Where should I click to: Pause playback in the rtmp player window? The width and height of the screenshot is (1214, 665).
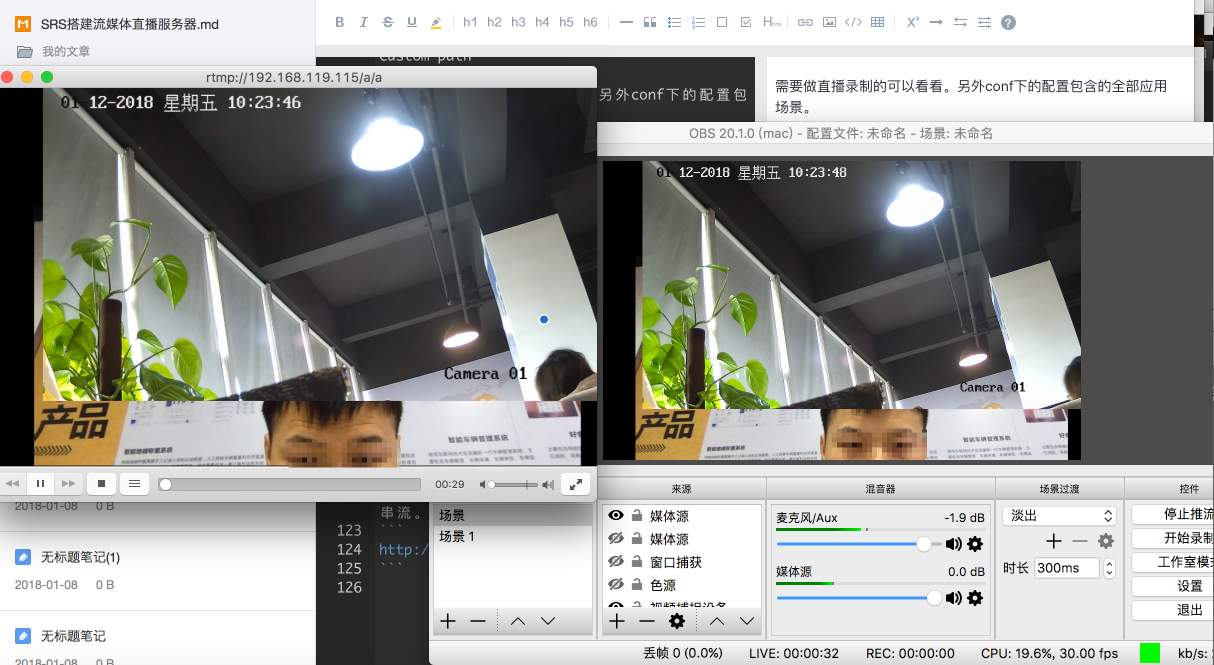41,484
